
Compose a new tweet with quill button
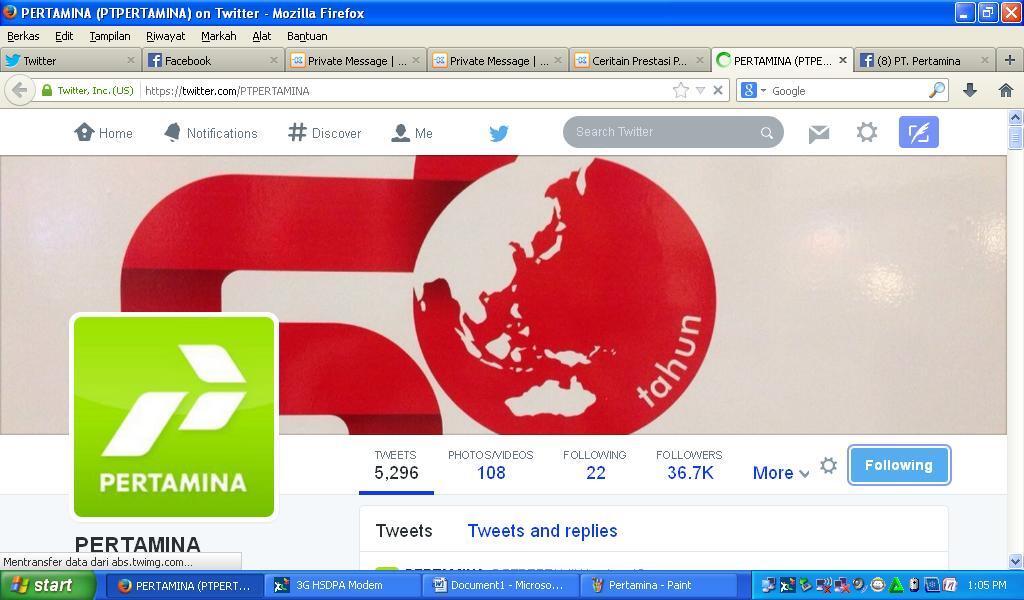point(918,133)
